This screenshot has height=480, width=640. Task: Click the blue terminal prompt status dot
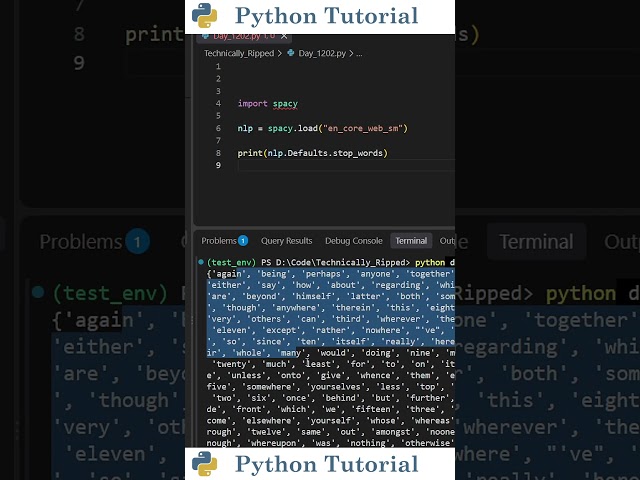201,262
